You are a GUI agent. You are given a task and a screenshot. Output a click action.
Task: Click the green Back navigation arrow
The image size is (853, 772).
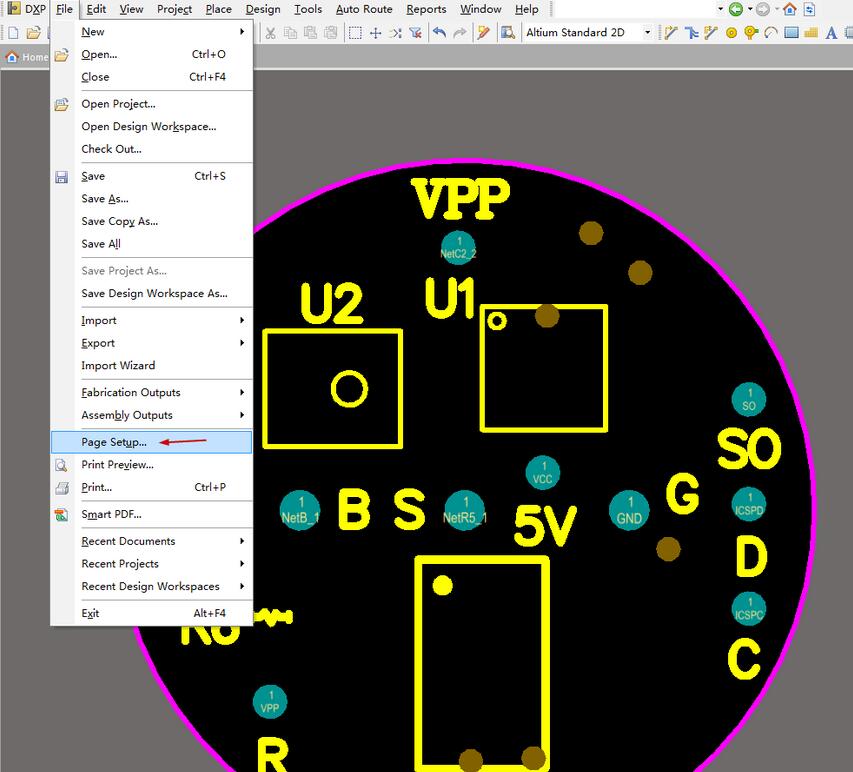(735, 9)
